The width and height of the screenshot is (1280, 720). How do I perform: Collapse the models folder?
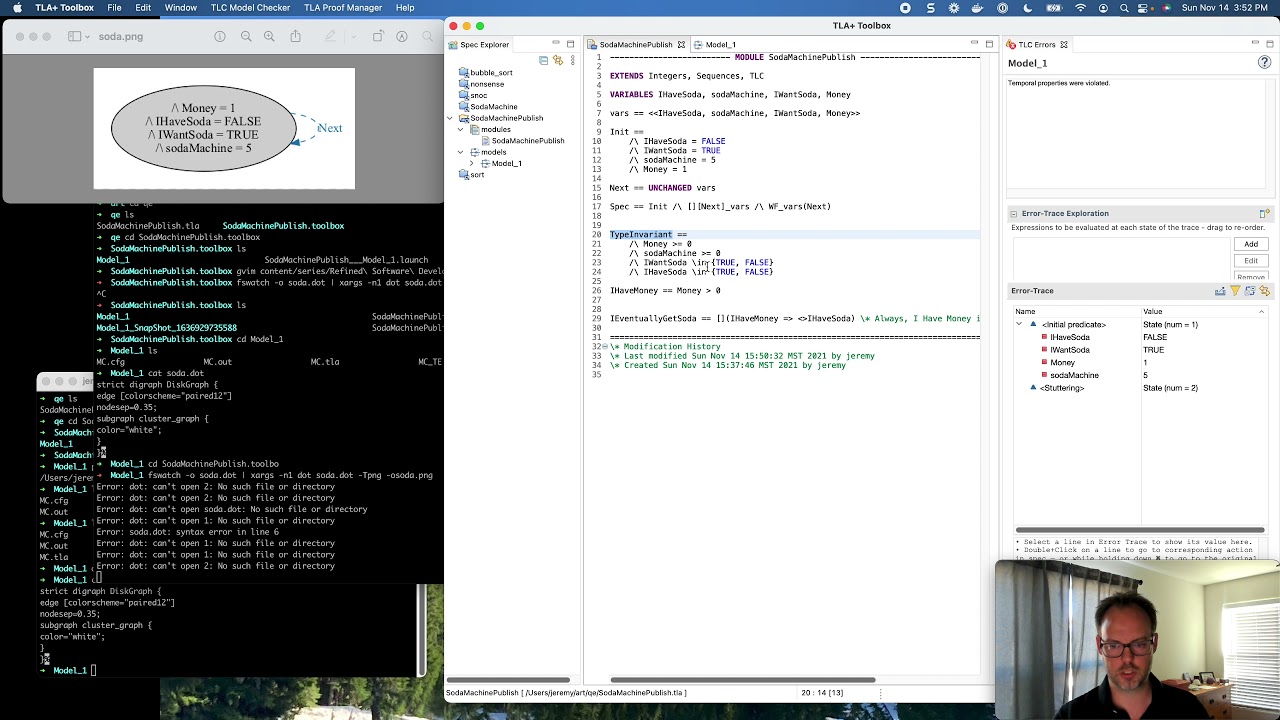pos(461,152)
